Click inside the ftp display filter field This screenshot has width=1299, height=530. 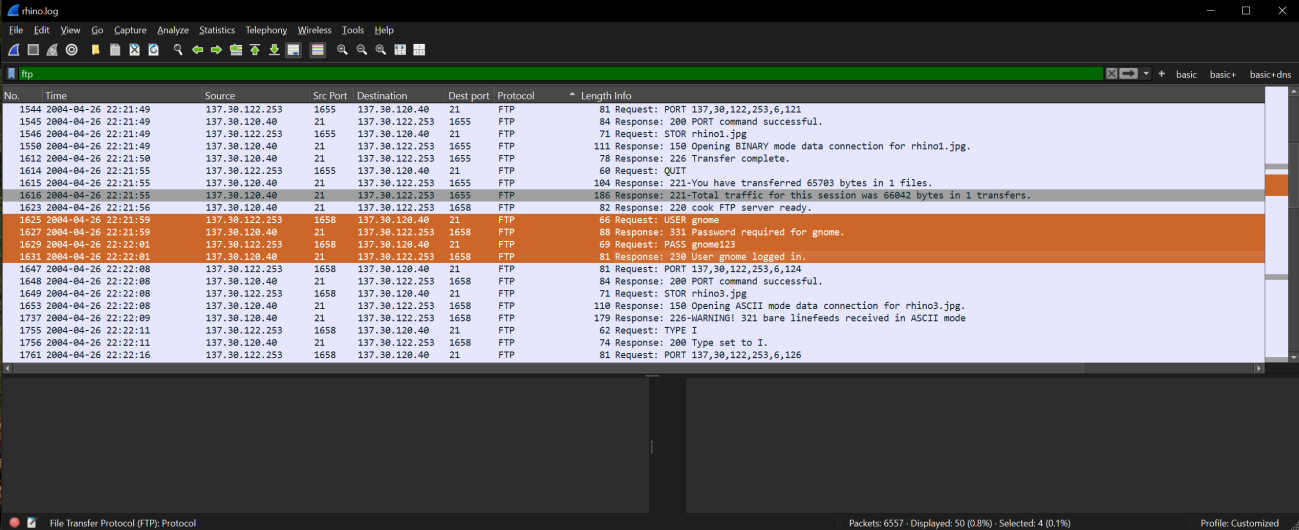[561, 74]
